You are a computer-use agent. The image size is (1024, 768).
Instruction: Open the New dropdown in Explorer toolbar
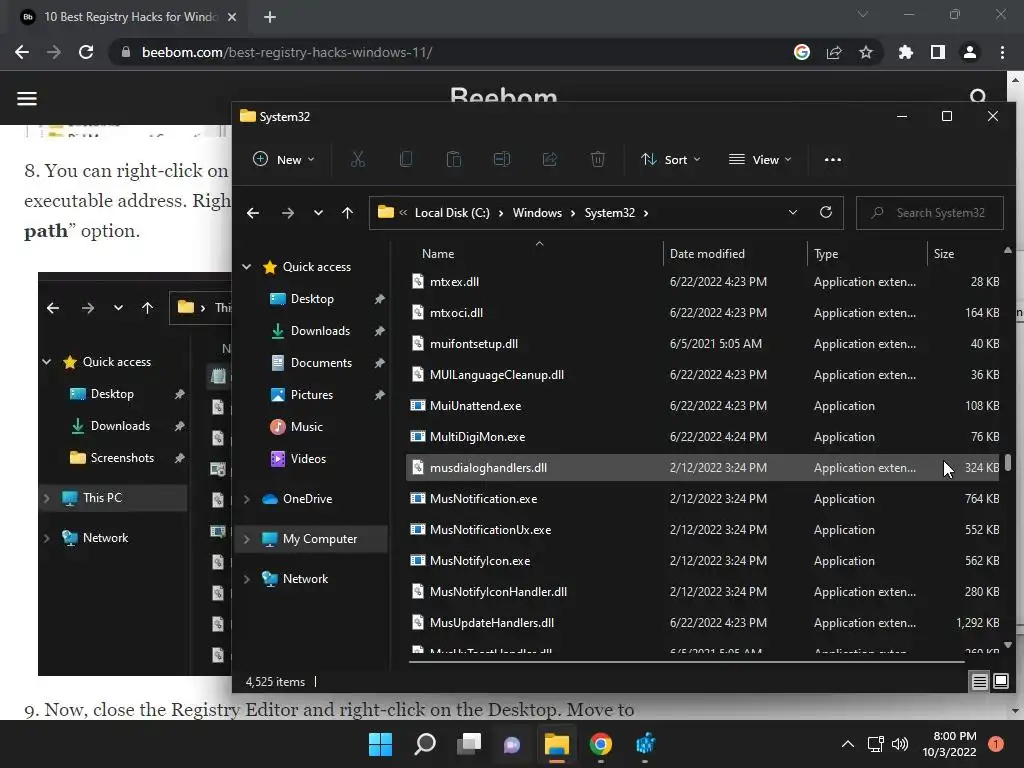[x=283, y=159]
